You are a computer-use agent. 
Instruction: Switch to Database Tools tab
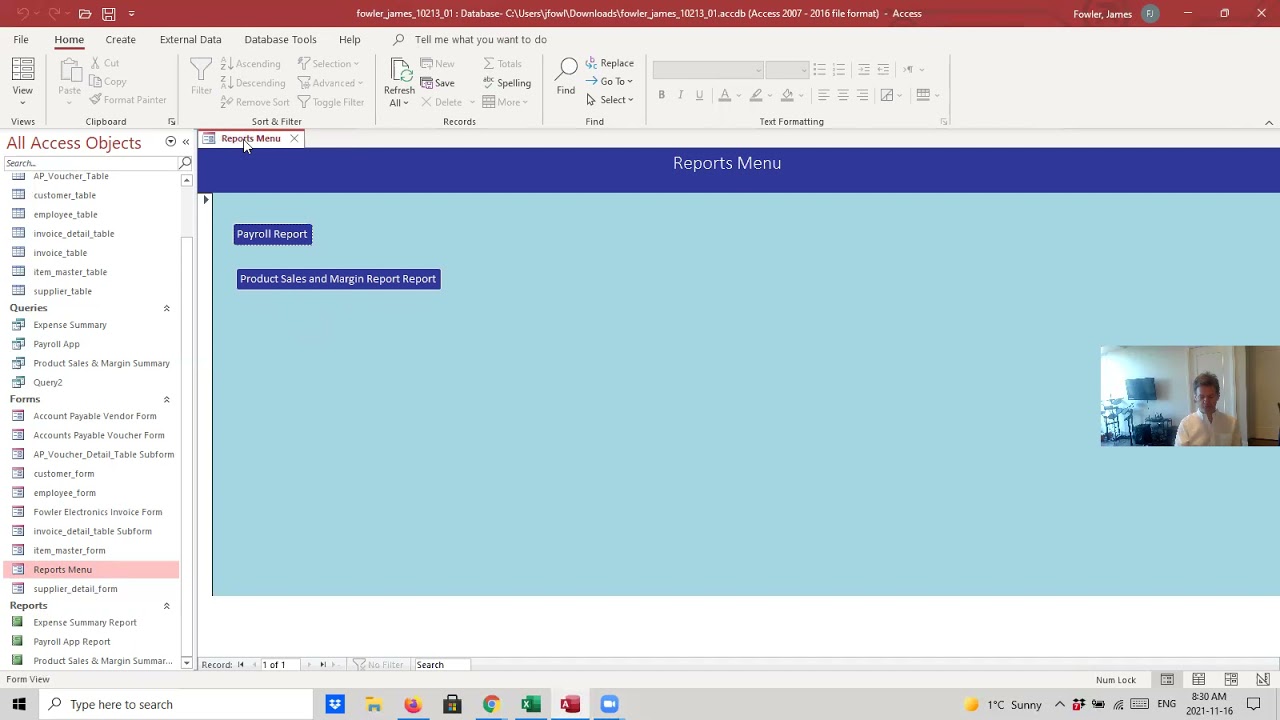pos(280,39)
